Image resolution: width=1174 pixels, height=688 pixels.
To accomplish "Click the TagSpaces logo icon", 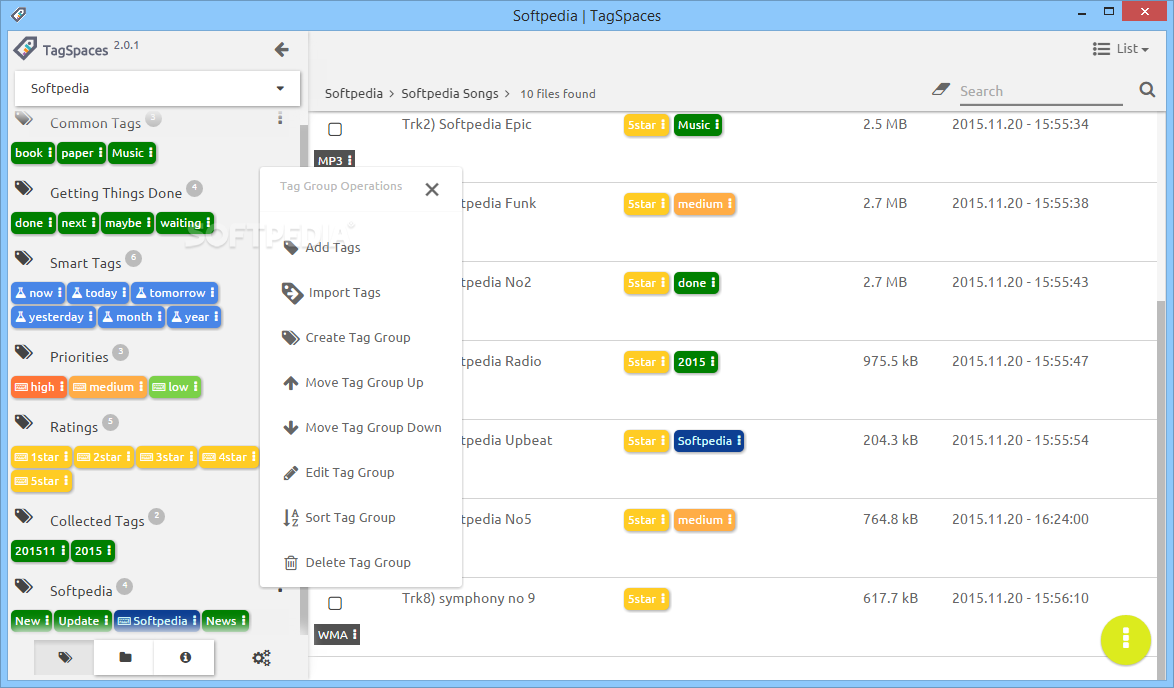I will click(25, 49).
